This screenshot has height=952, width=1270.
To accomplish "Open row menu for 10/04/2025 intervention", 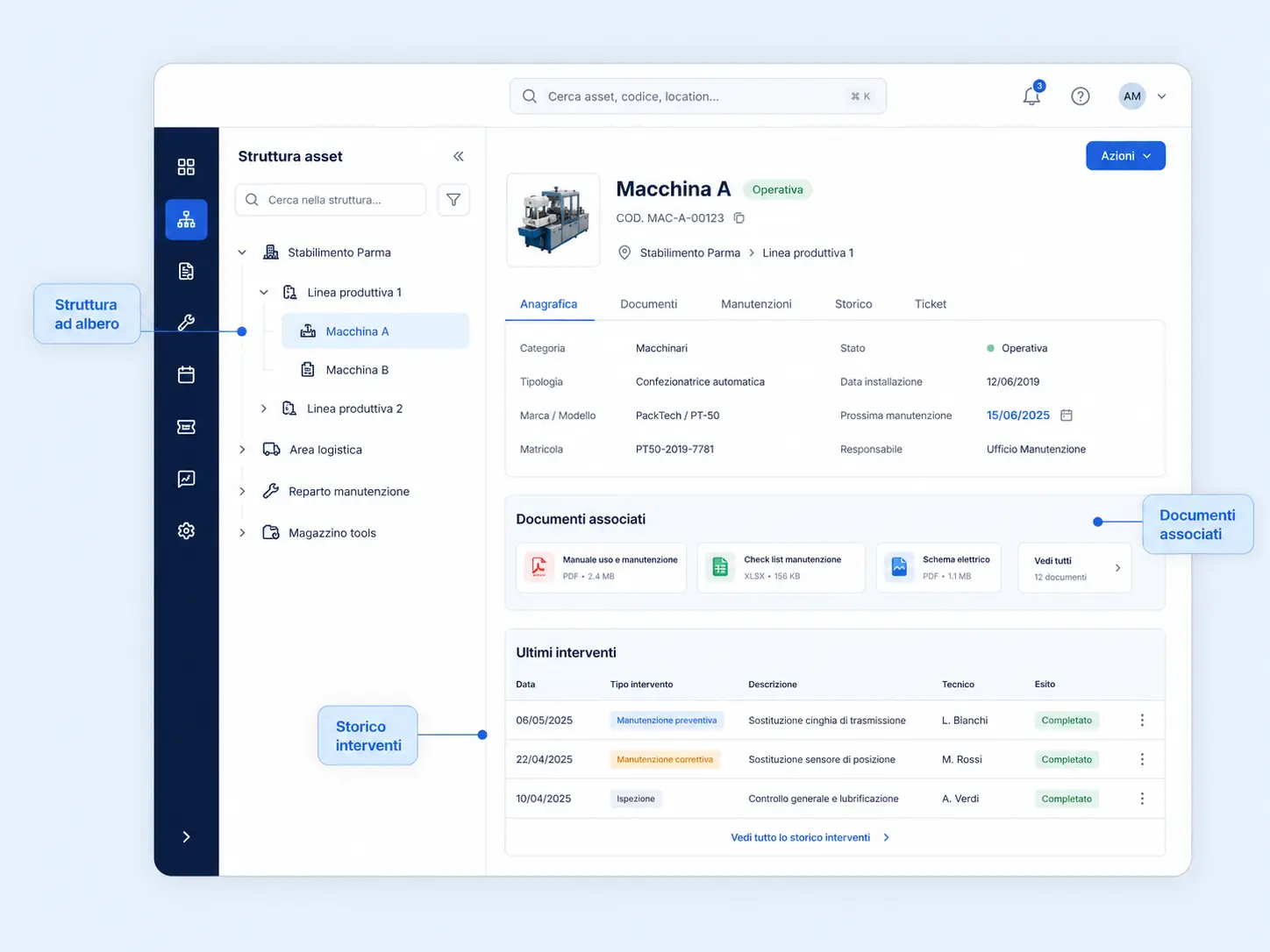I will tap(1142, 799).
